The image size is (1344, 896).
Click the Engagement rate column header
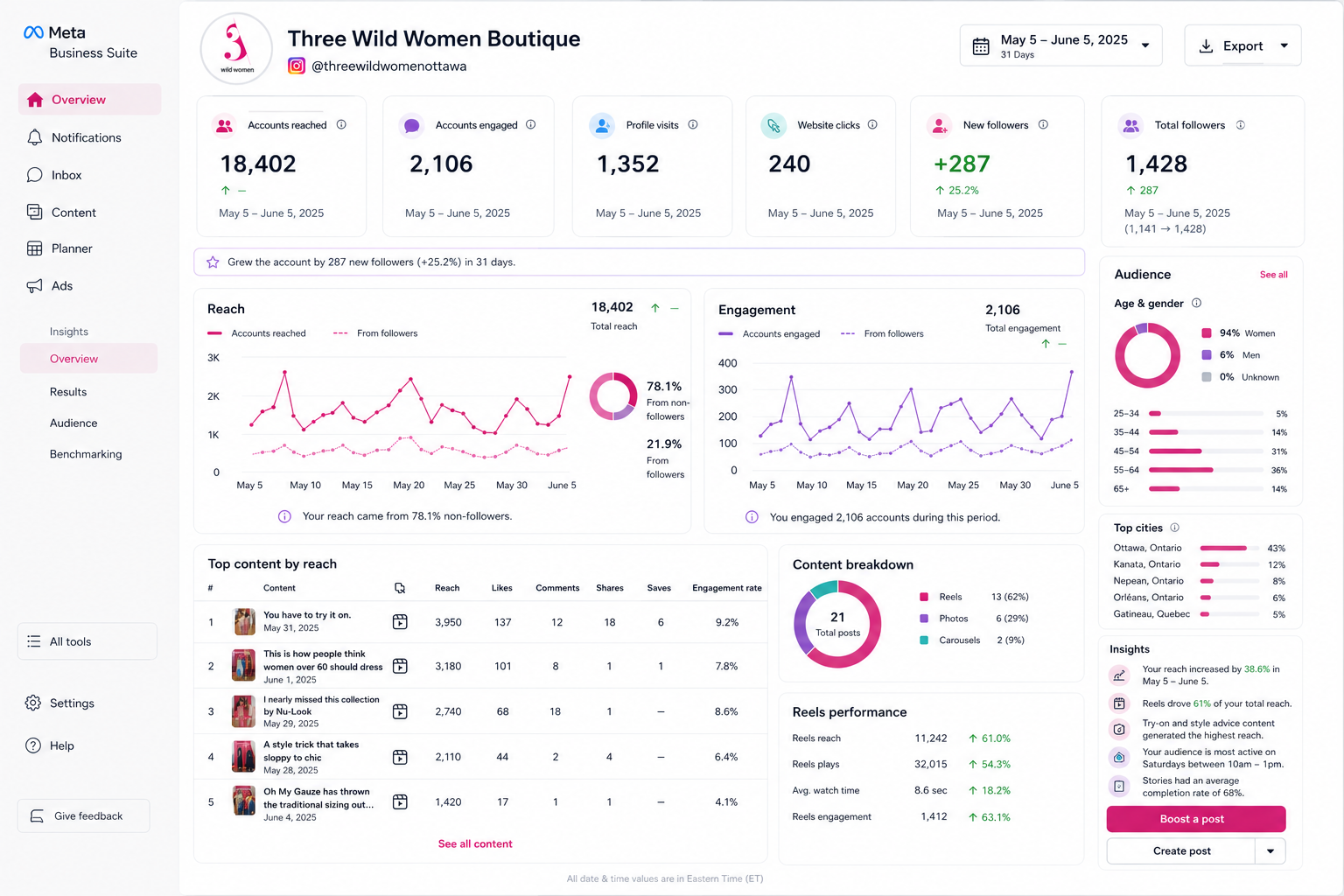click(x=727, y=588)
